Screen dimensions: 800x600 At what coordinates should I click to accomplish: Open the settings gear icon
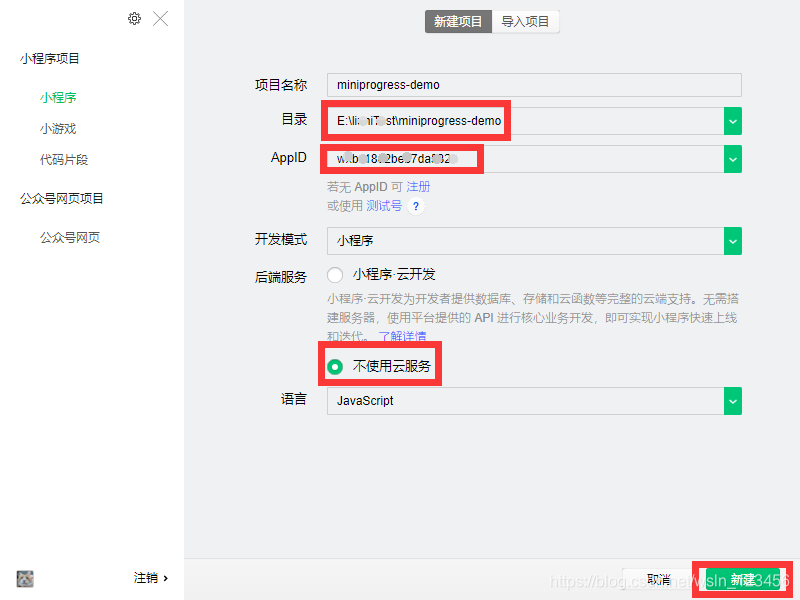(134, 18)
